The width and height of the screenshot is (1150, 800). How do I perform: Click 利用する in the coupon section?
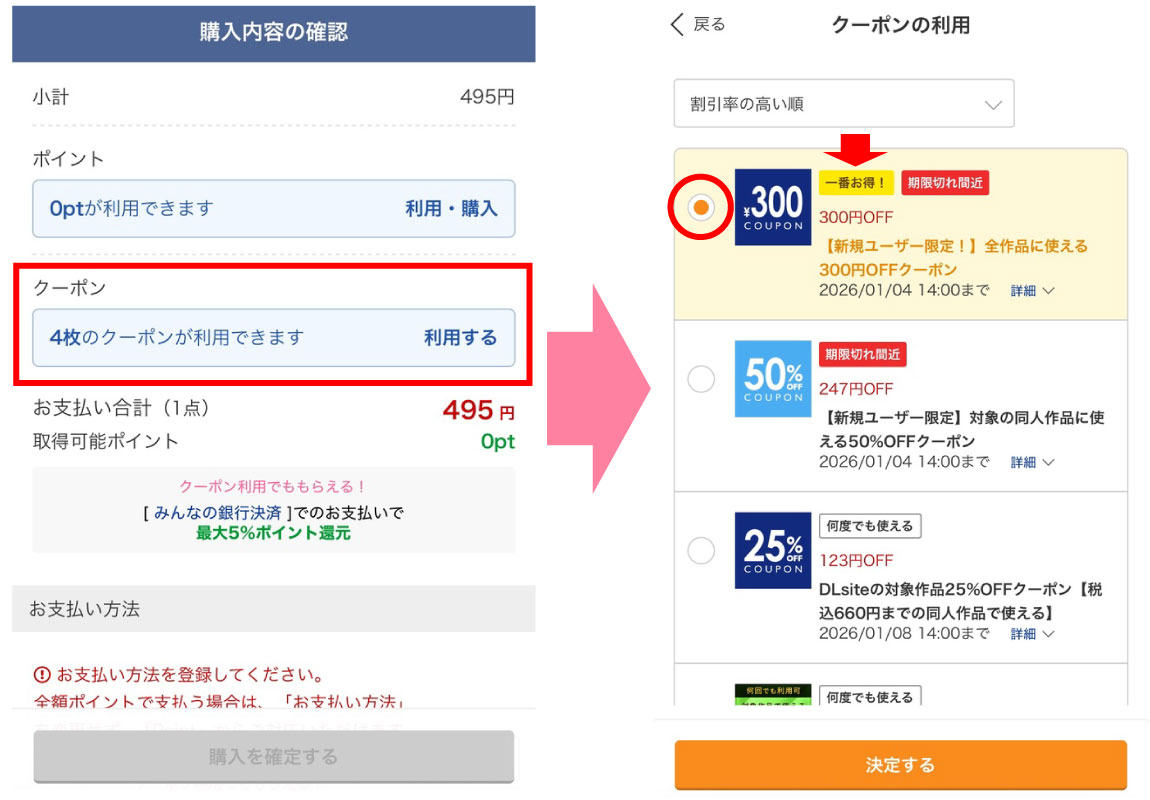[460, 338]
